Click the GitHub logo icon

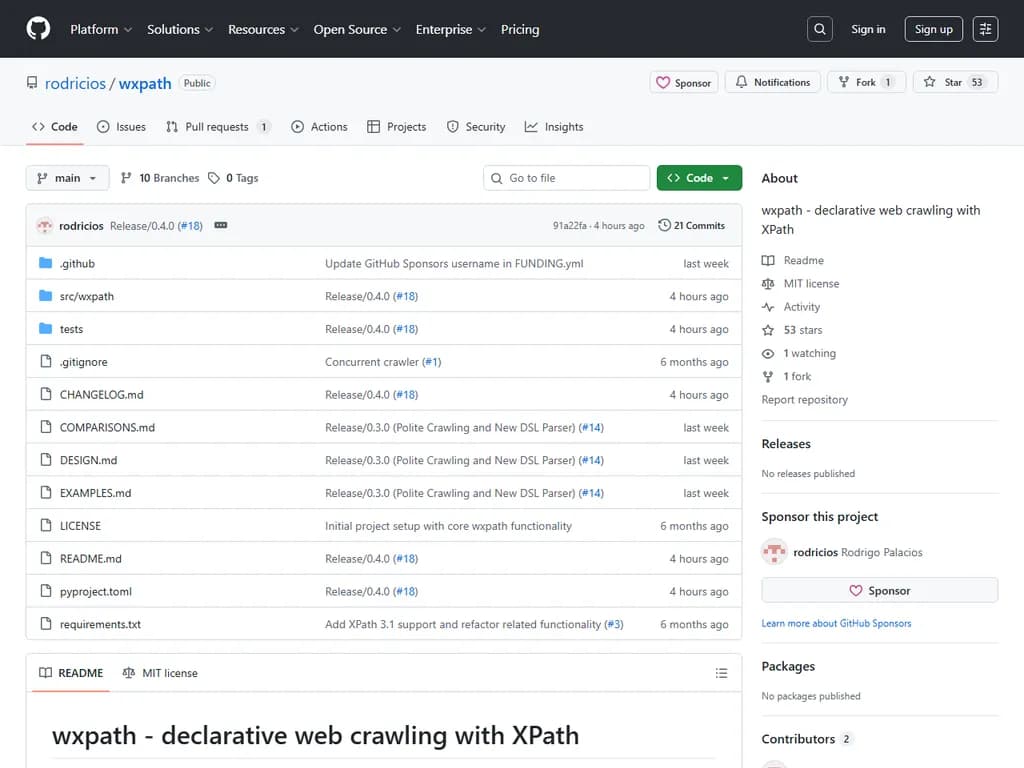[38, 29]
